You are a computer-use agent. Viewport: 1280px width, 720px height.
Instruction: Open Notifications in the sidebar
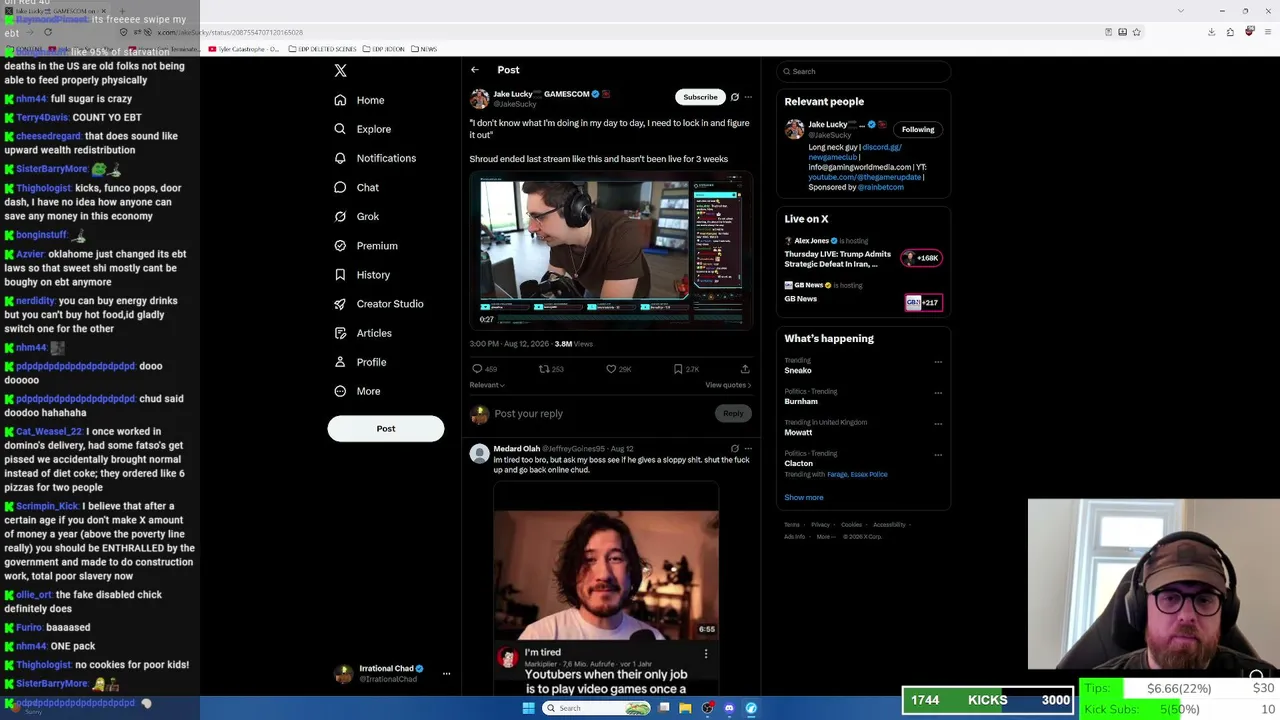(x=375, y=158)
